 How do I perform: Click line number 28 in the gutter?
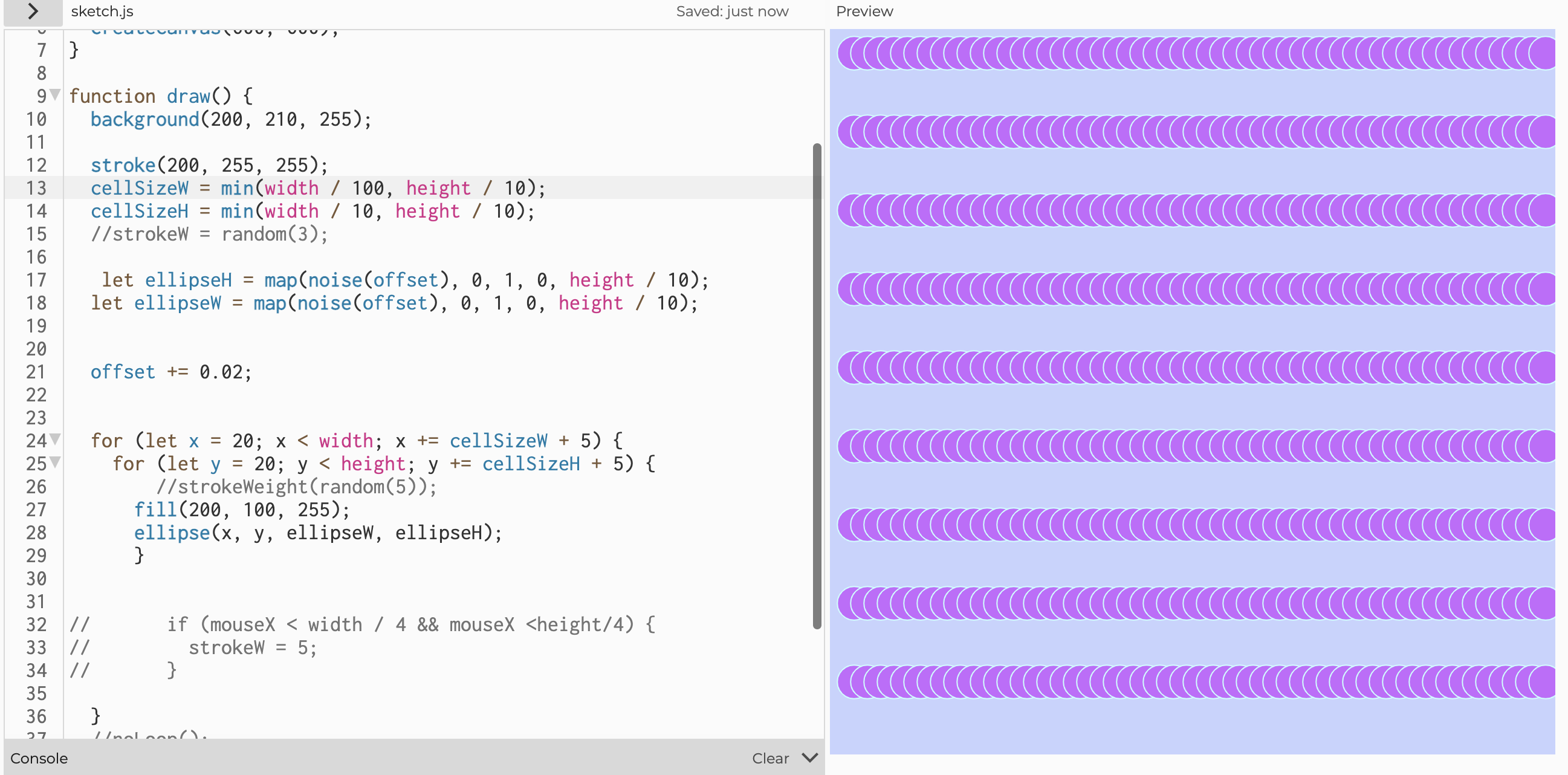pos(36,532)
